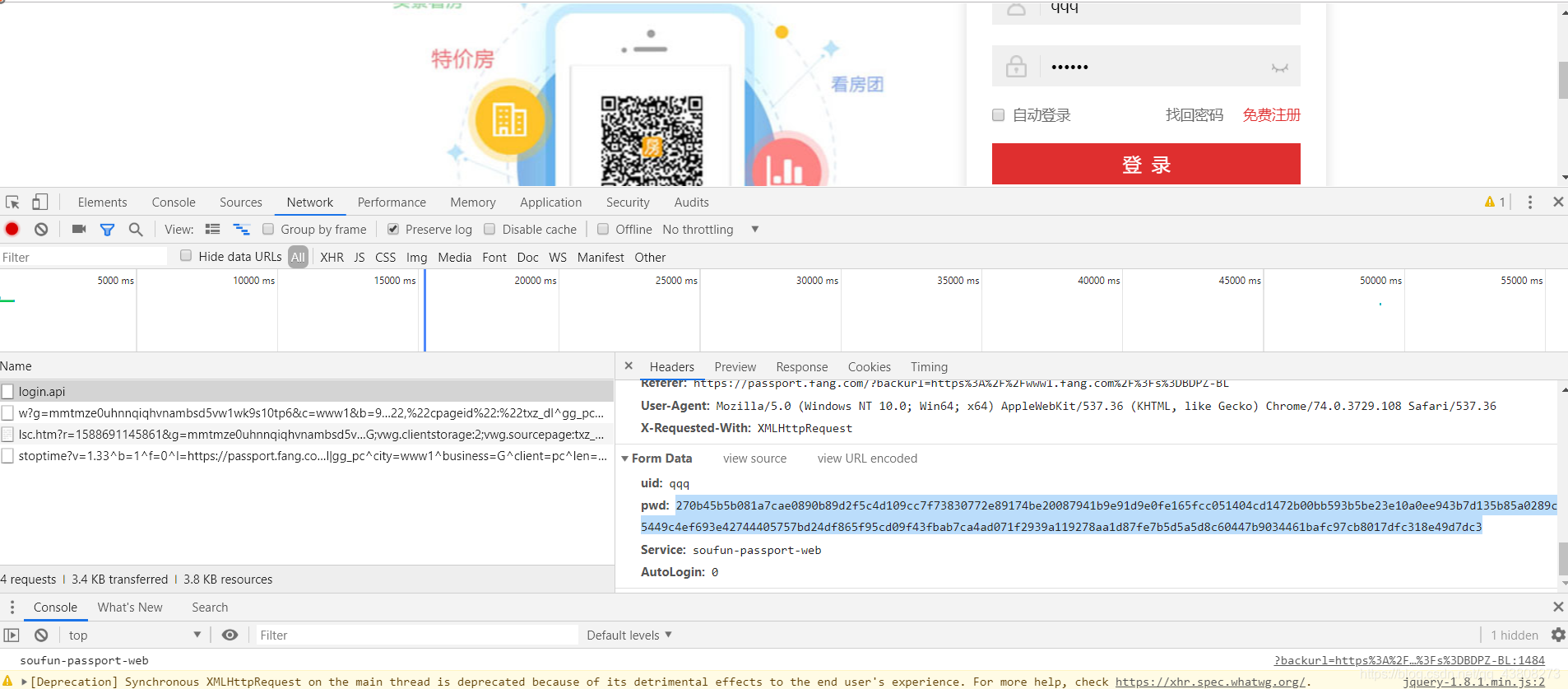Open console settings gear

1558,635
